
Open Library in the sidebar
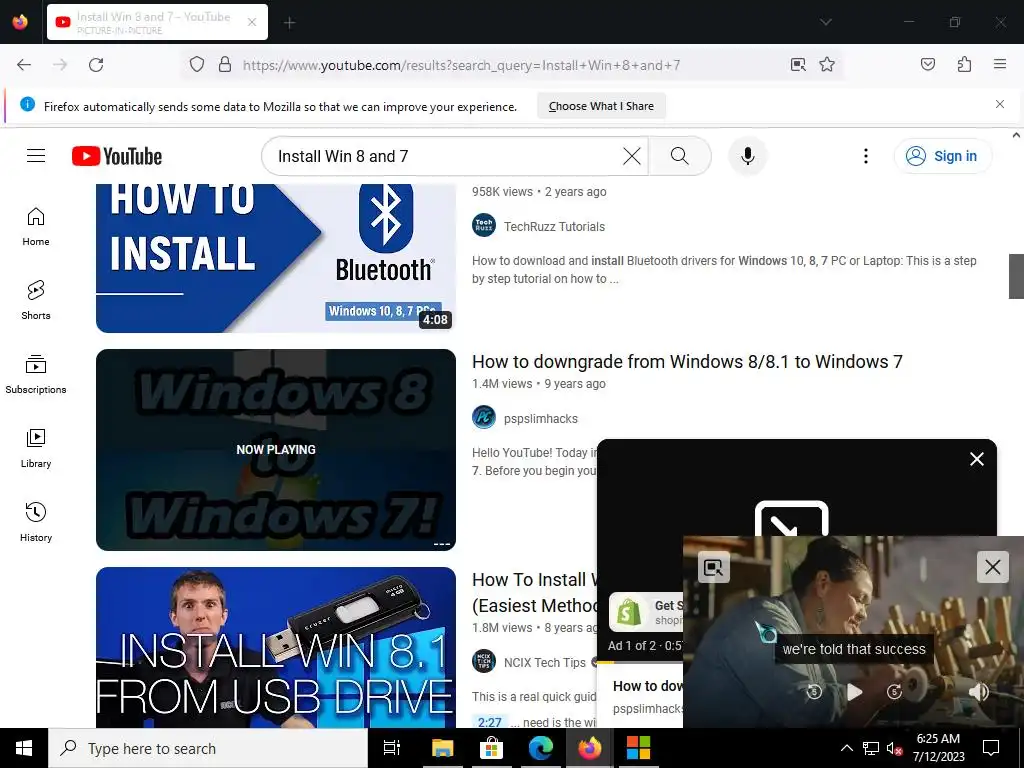coord(36,449)
